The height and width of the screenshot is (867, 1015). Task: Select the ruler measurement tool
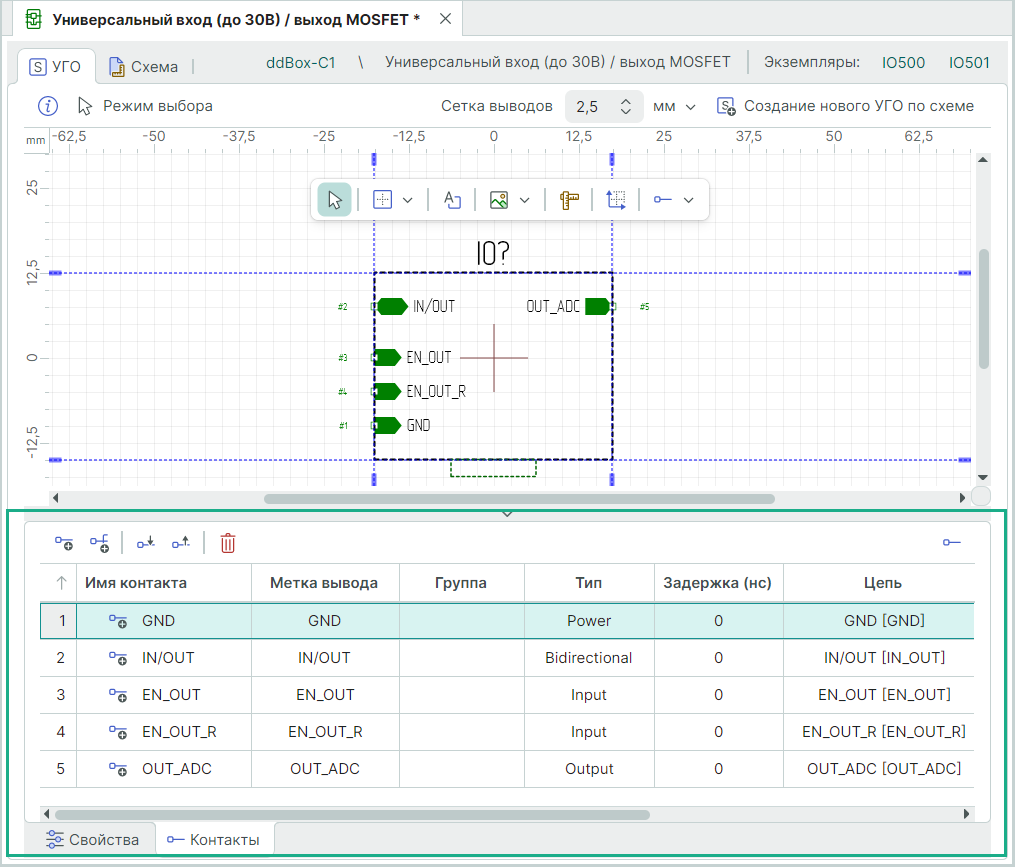click(x=570, y=200)
